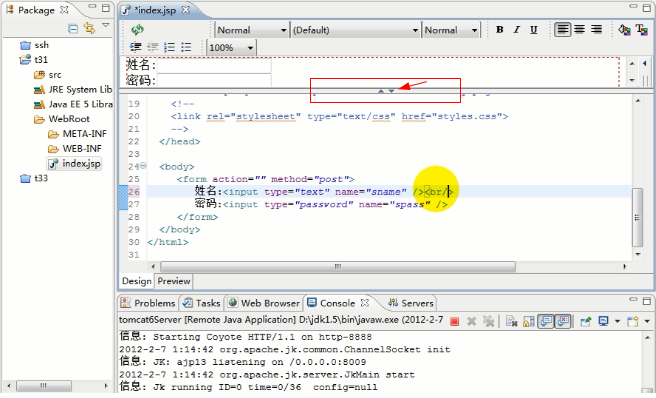
Task: Apply italic formatting in the designer toolbar
Action: (x=517, y=30)
